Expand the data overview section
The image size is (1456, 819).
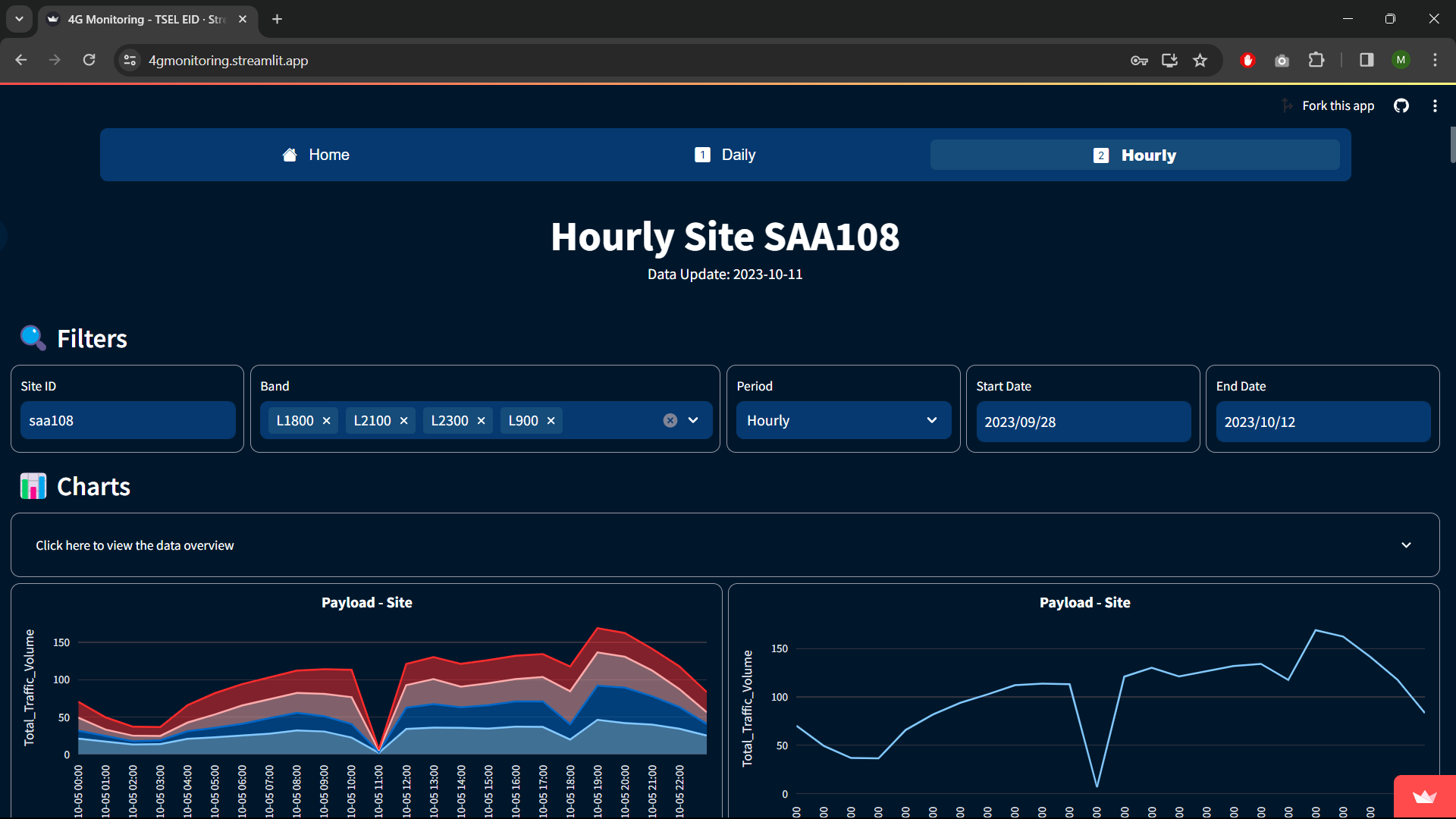click(x=724, y=545)
